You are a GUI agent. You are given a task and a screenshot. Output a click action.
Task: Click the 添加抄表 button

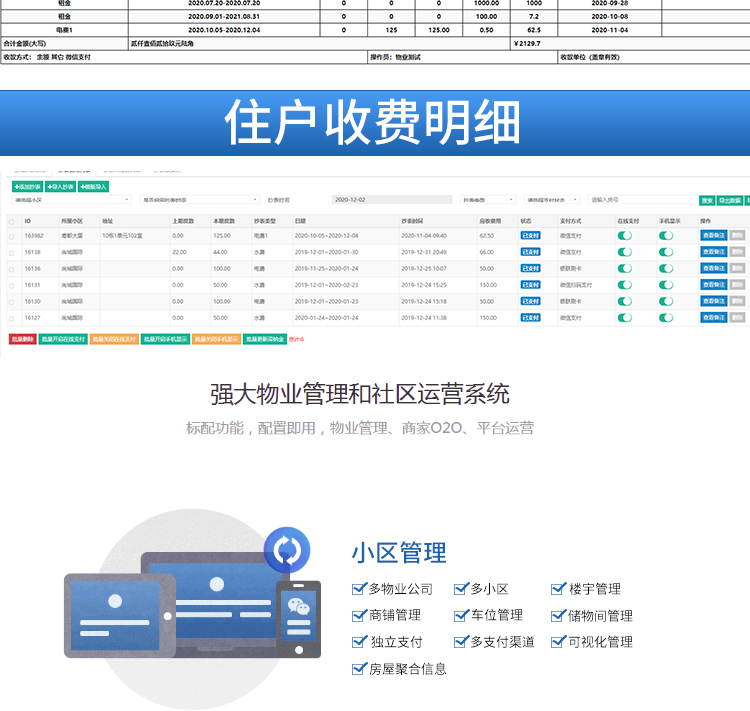29,186
